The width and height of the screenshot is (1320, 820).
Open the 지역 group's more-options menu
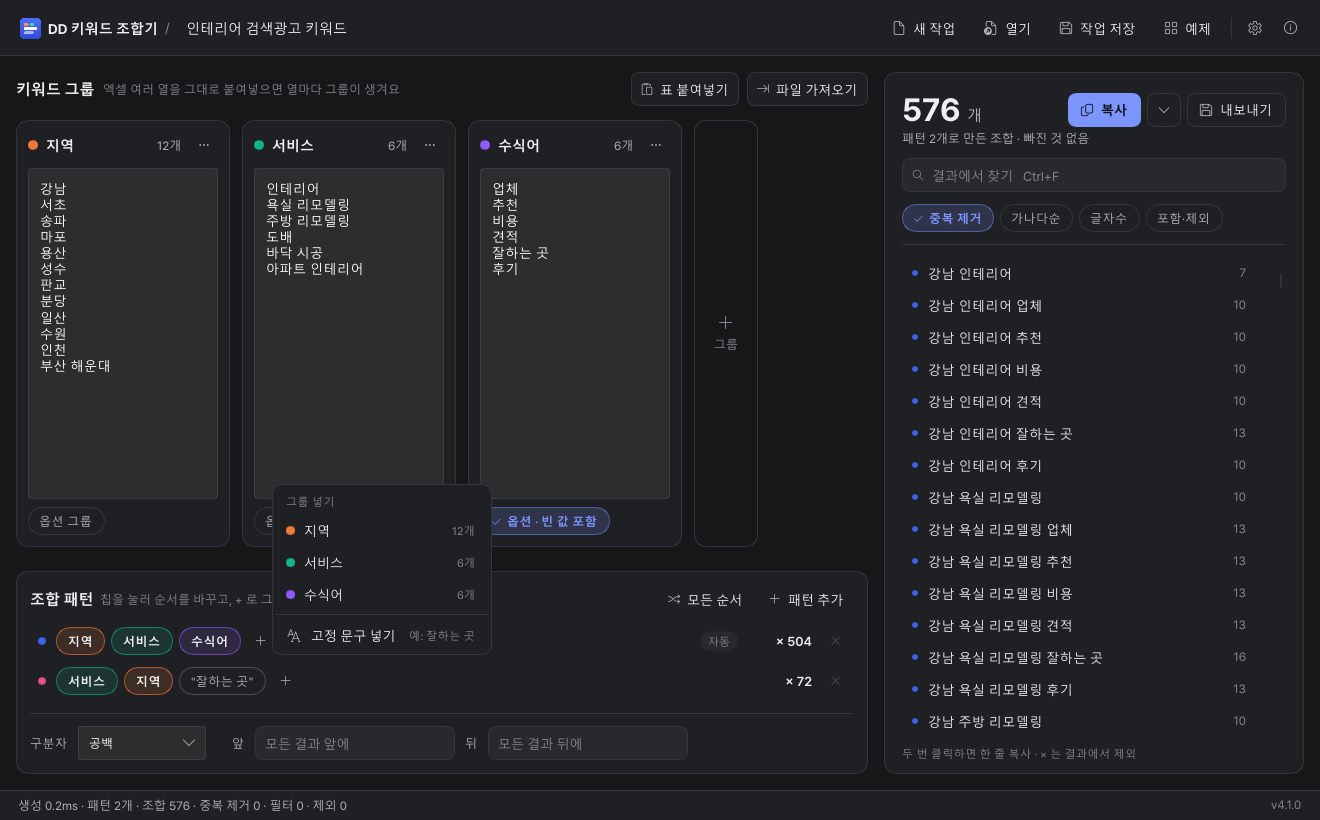point(204,145)
